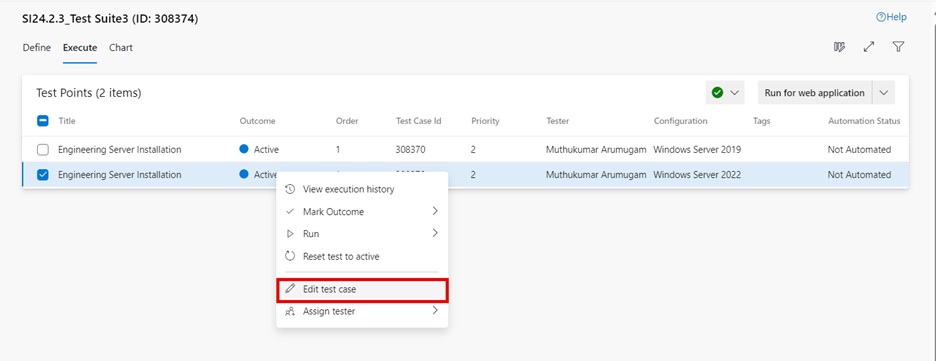Sort by the Outcome column header
Image resolution: width=936 pixels, height=361 pixels.
257,121
